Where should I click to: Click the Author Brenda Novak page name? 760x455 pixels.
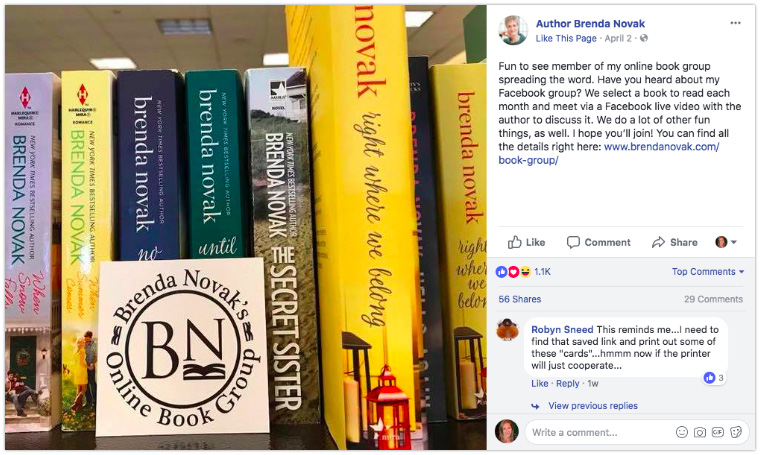[590, 23]
